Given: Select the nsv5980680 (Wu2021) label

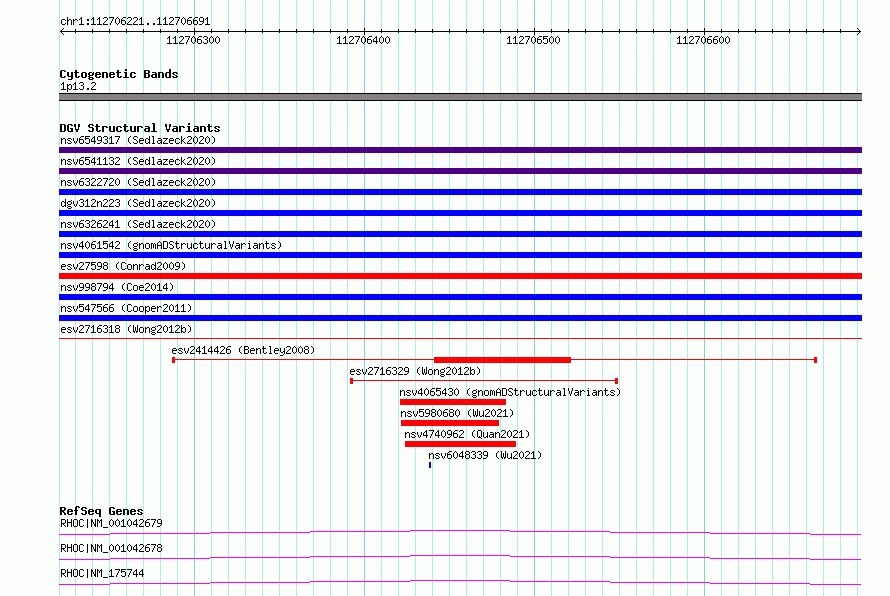Looking at the screenshot, I should pos(457,413).
